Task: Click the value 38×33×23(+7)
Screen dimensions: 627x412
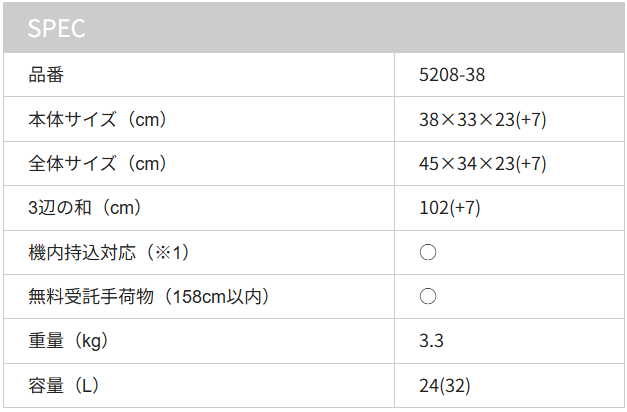Action: [x=483, y=119]
